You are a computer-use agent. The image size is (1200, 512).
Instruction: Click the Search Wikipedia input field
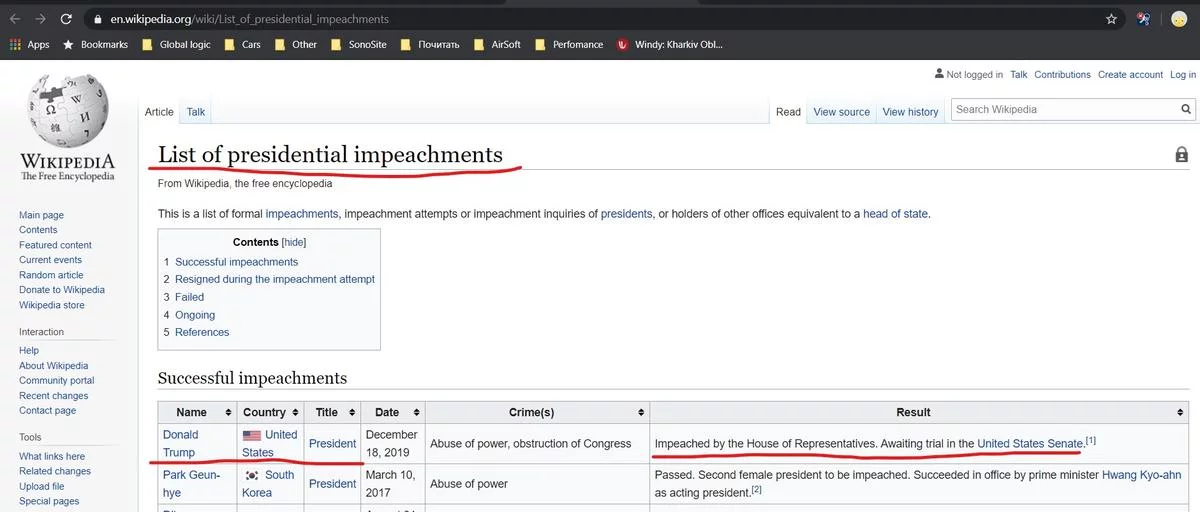click(1062, 110)
